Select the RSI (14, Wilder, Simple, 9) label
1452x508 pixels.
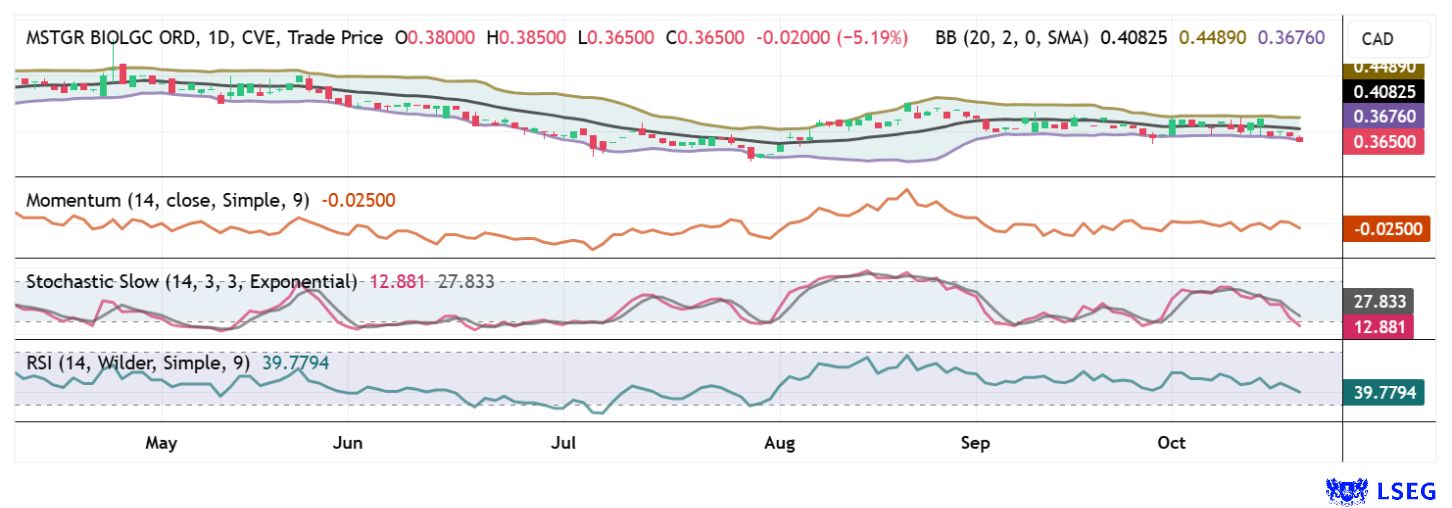point(139,363)
